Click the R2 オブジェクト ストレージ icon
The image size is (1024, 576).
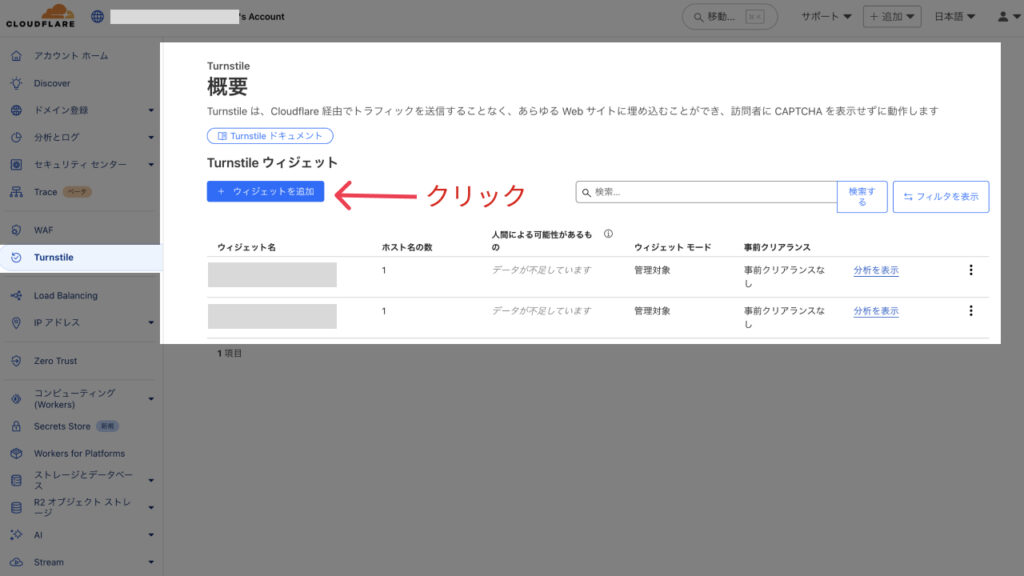pyautogui.click(x=16, y=507)
